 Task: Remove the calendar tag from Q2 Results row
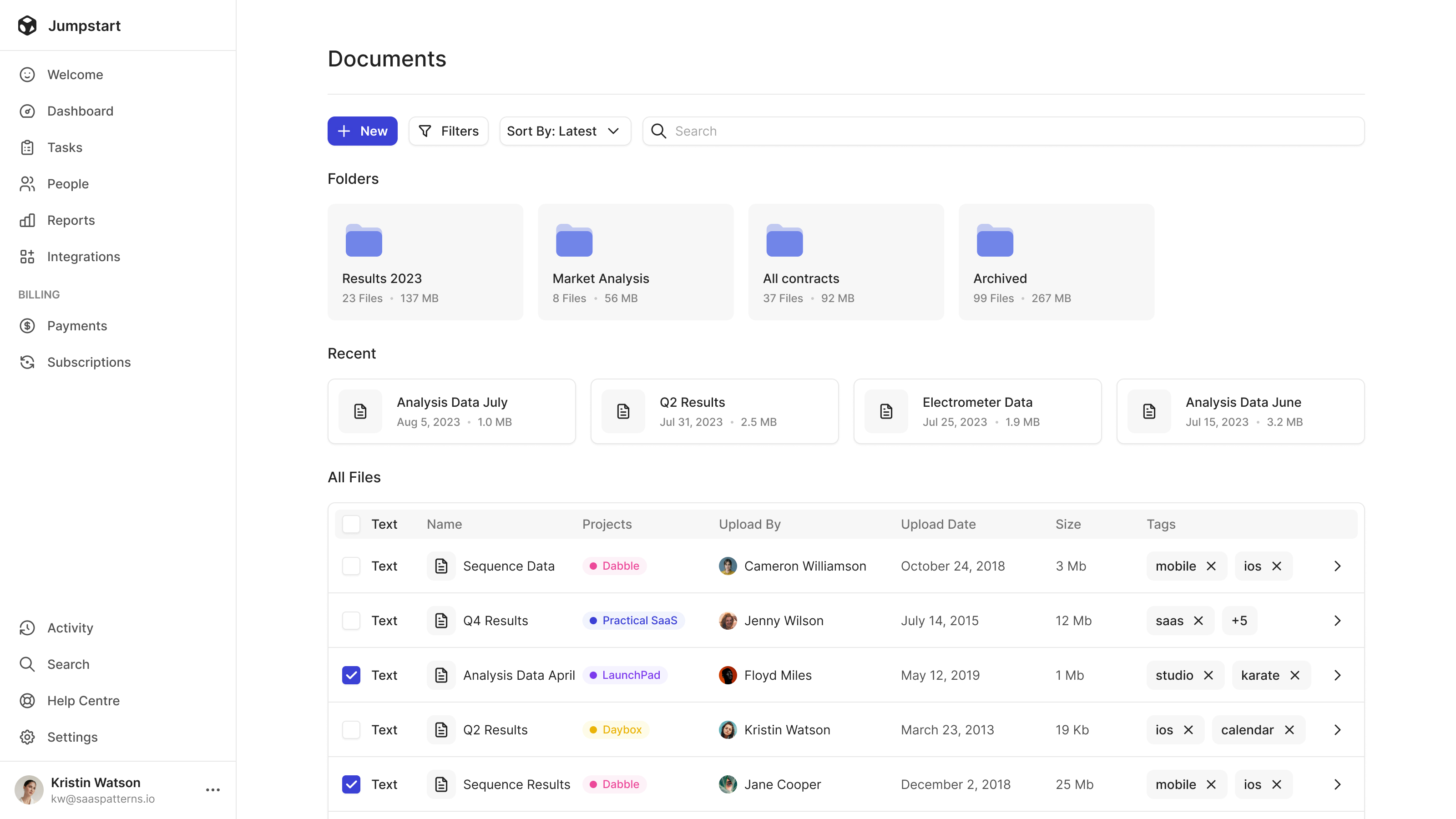pos(1289,730)
